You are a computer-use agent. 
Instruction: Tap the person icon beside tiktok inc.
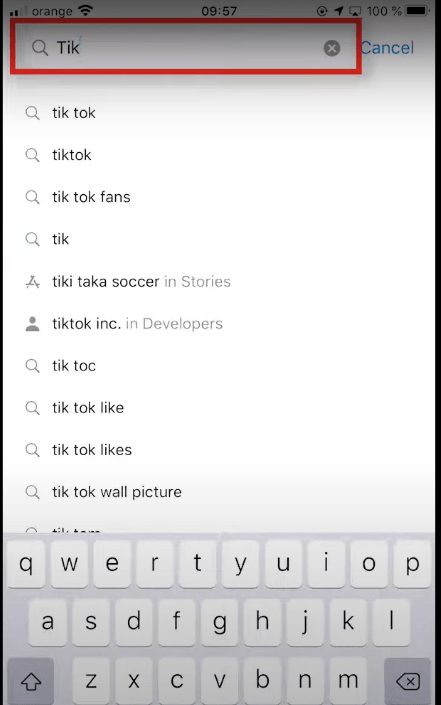(32, 324)
